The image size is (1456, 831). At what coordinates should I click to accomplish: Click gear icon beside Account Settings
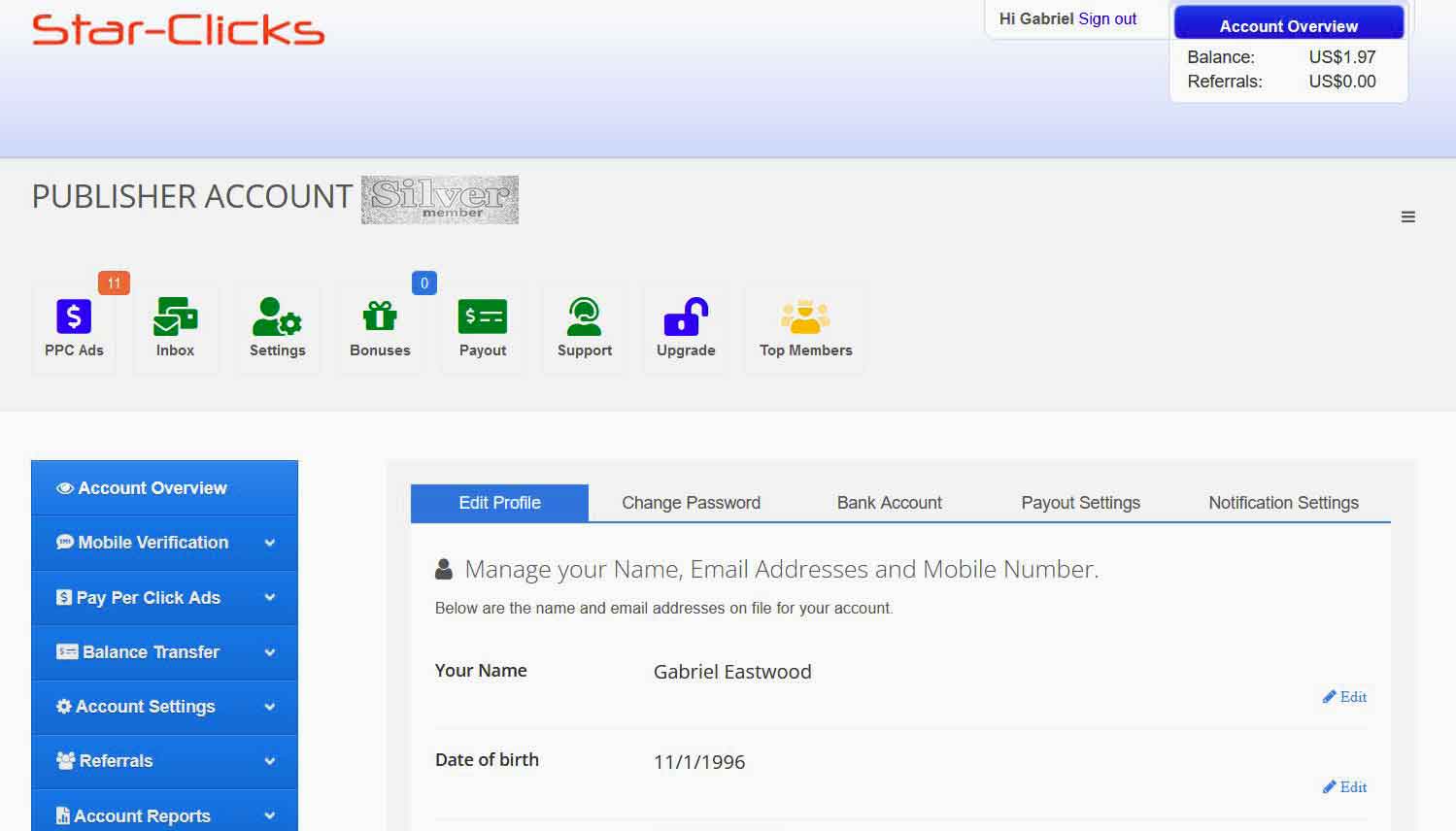tap(64, 707)
